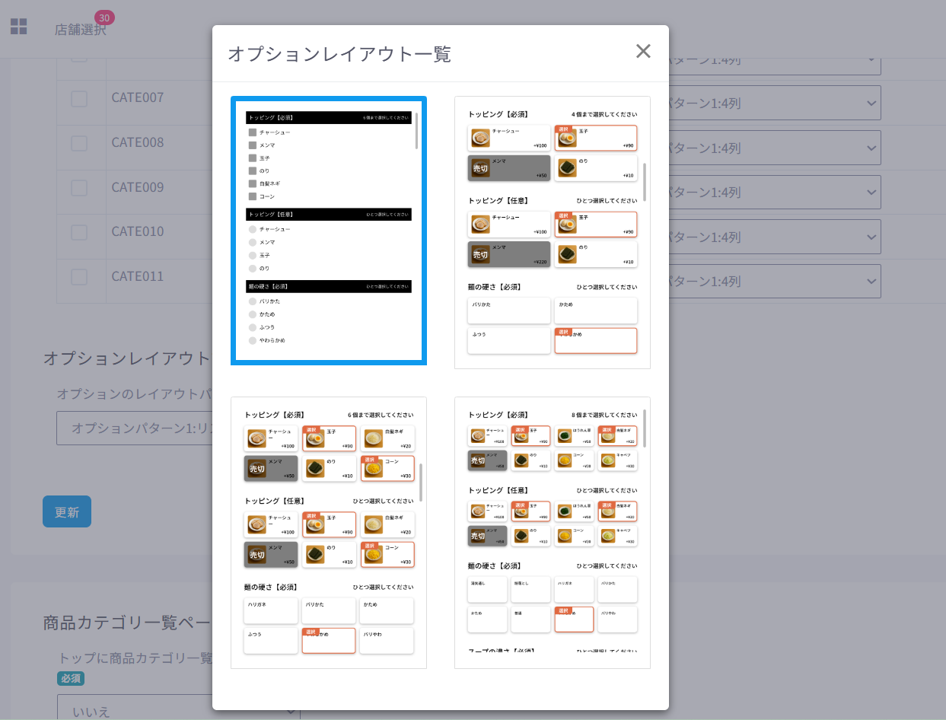The image size is (946, 720).
Task: Choose the two-column topping layout thumbnail
Action: point(552,232)
